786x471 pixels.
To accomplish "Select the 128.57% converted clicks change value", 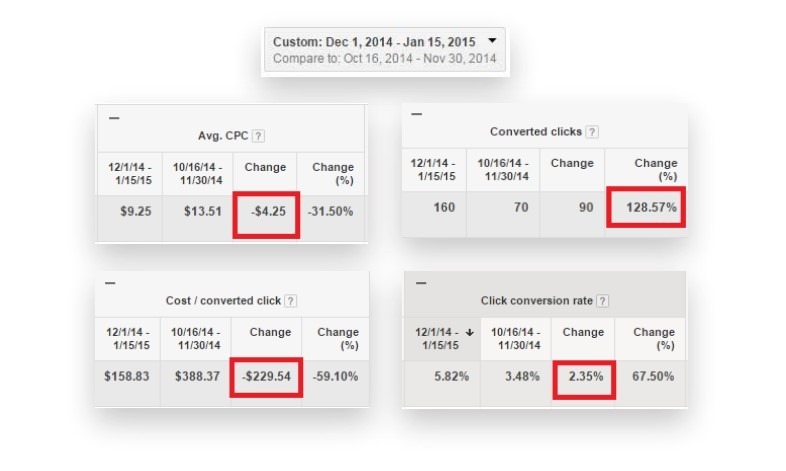I will tap(646, 207).
